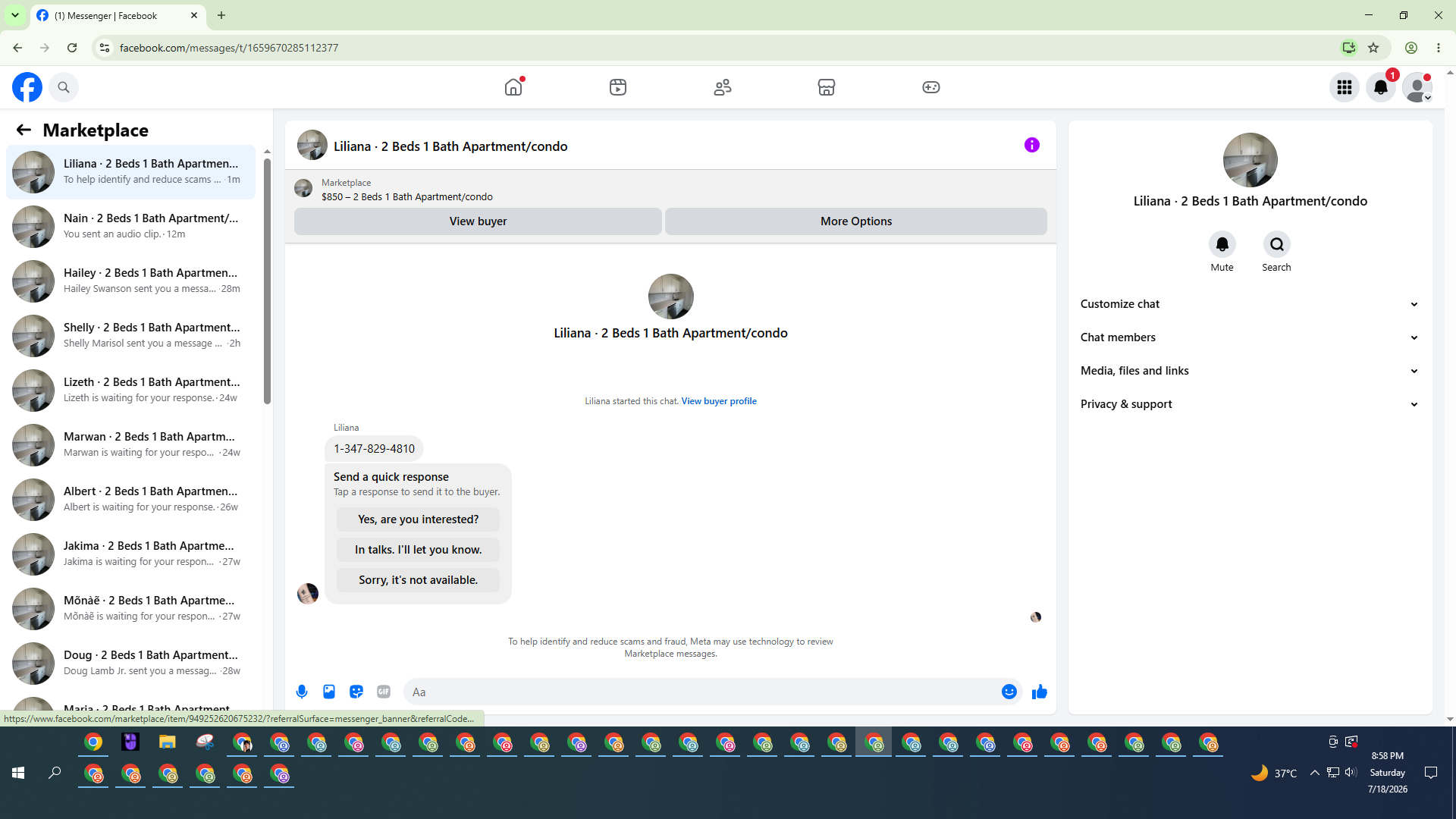The height and width of the screenshot is (819, 1456).
Task: Attach a photo file icon
Action: coord(329,692)
